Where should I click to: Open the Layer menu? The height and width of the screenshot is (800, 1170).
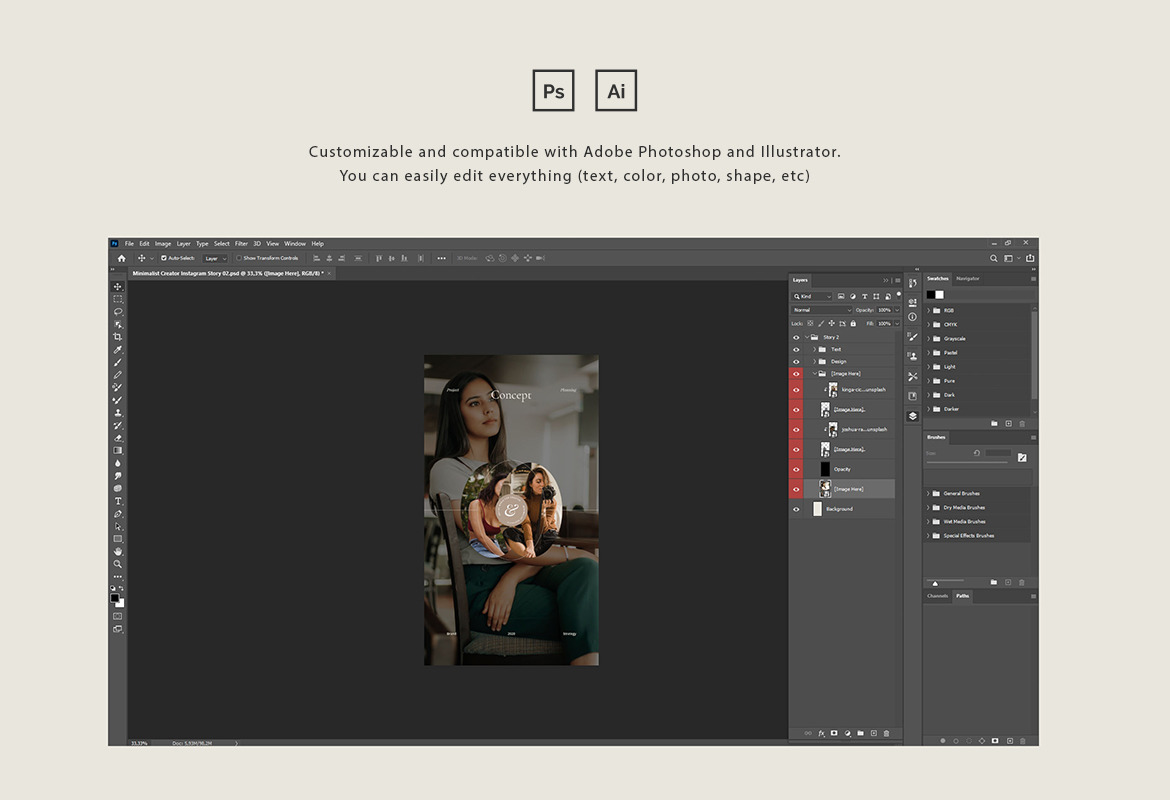point(184,243)
